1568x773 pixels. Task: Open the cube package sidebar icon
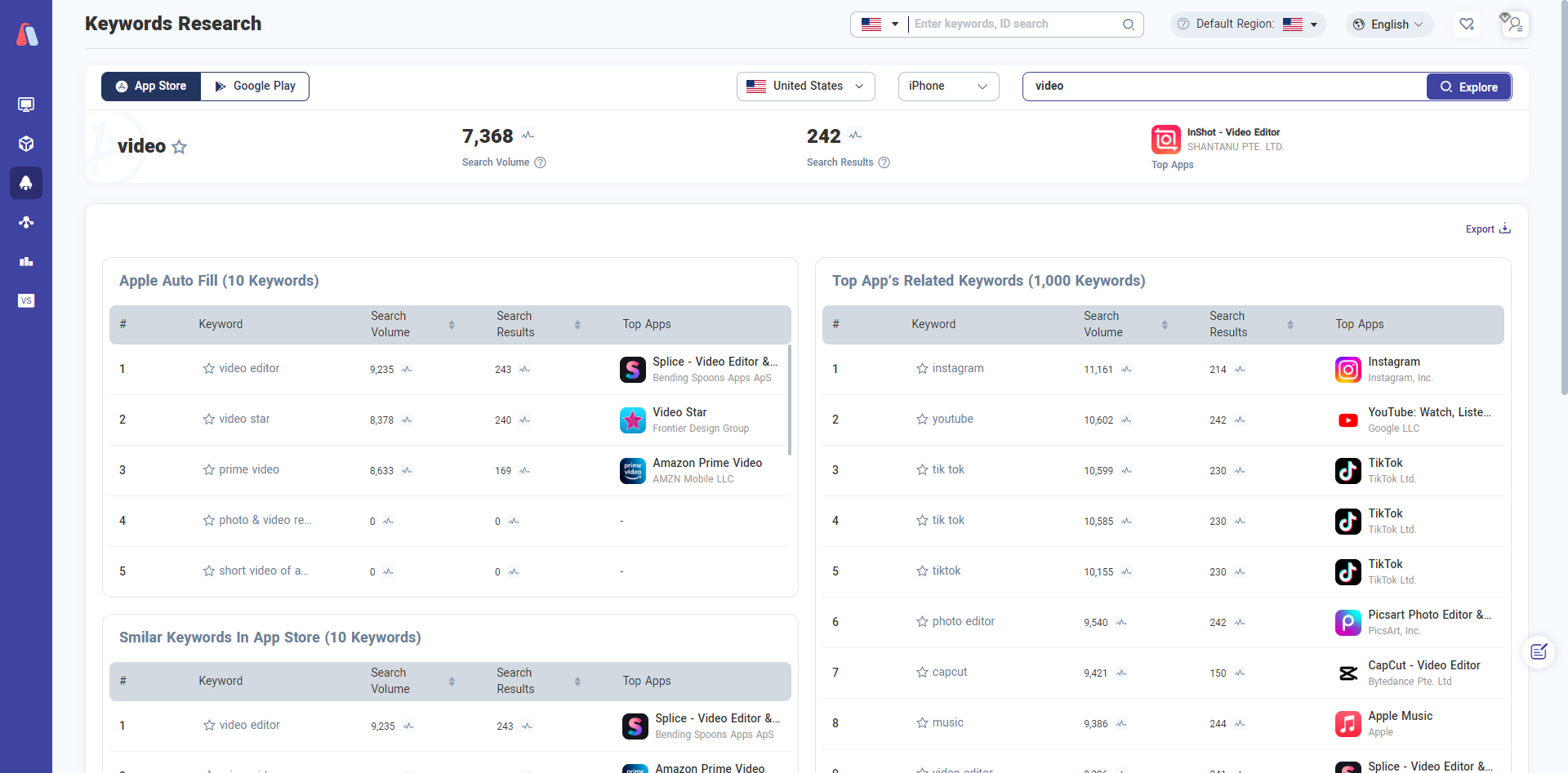click(26, 144)
